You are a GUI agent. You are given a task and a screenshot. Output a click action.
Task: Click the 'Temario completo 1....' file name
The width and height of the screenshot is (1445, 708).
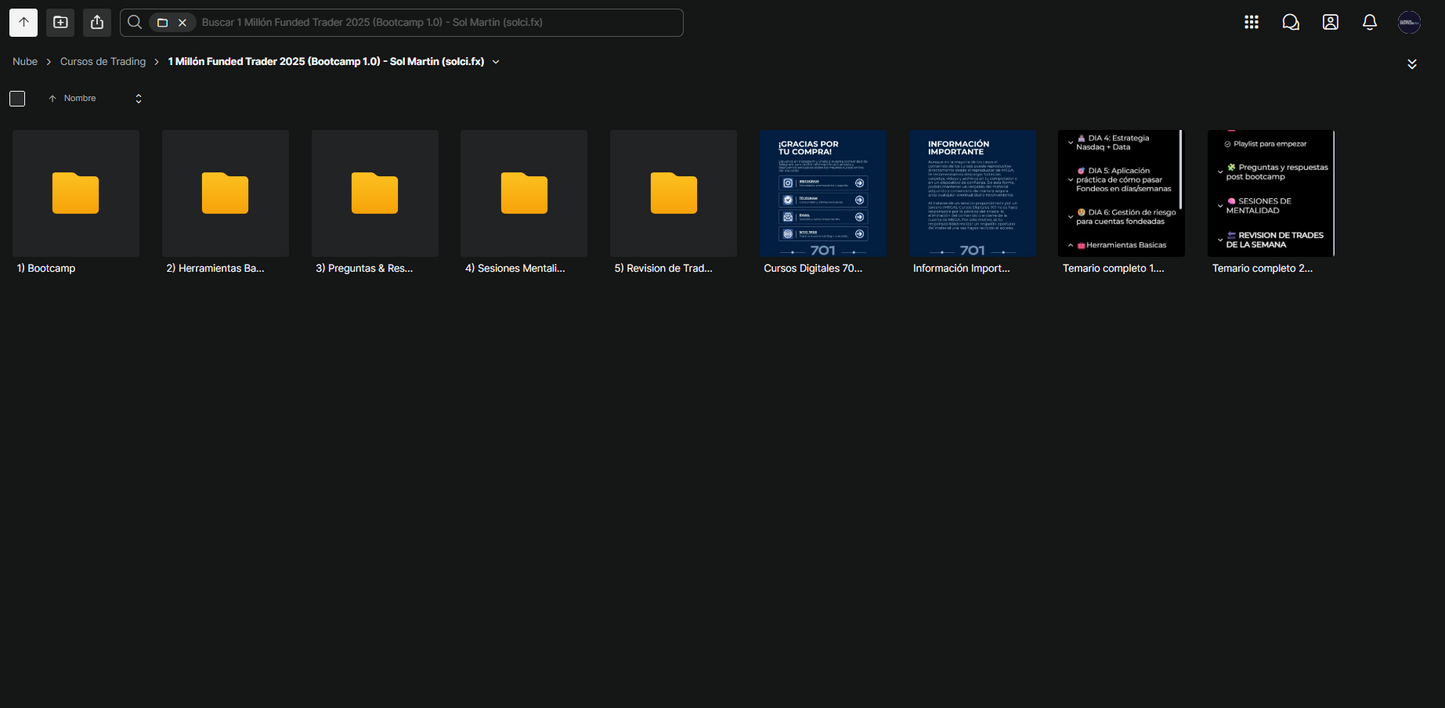coord(1113,268)
